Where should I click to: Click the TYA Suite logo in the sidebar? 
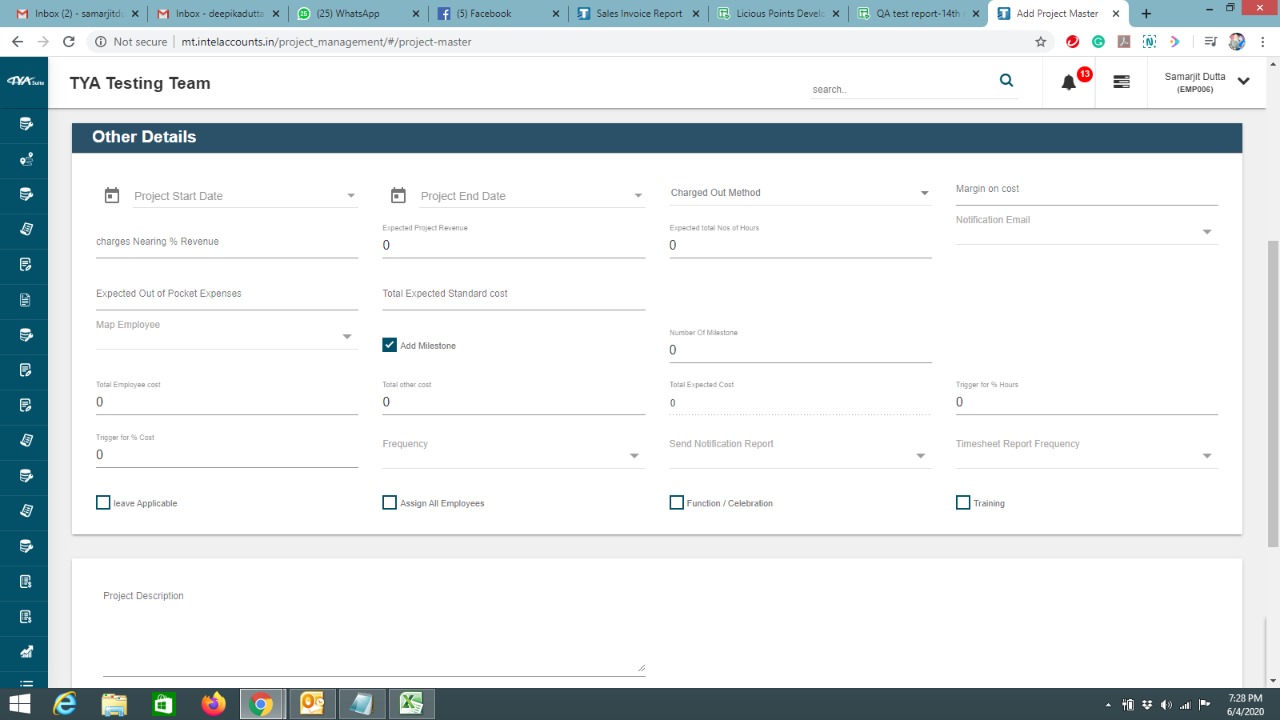(x=26, y=82)
